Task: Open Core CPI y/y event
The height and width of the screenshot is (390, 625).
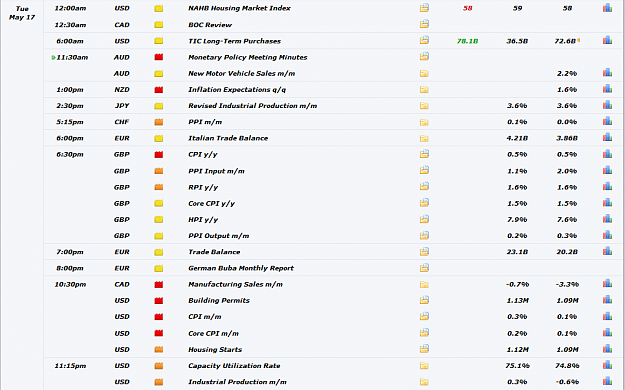Action: pyautogui.click(x=211, y=203)
